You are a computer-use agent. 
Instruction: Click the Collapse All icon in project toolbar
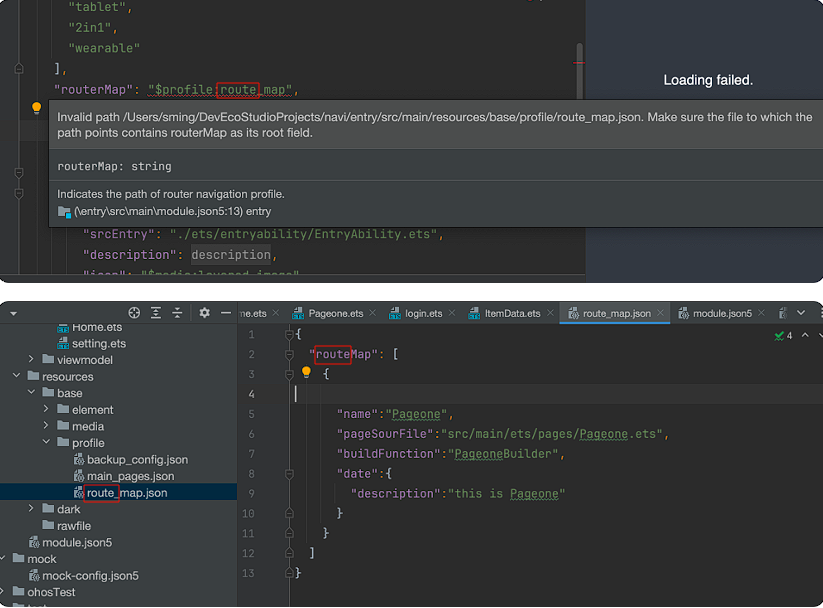pos(177,313)
